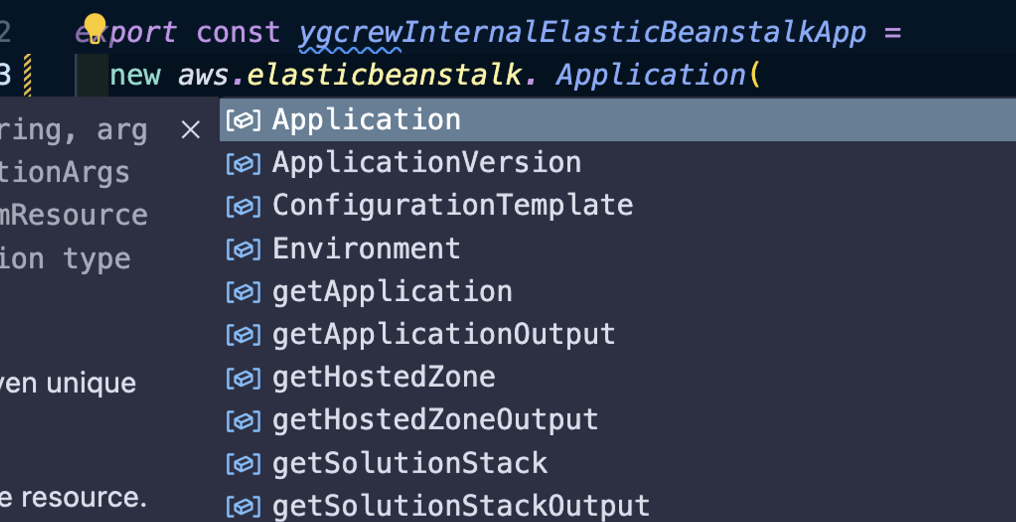Choose the getApplication completion item
Image resolution: width=1016 pixels, height=522 pixels.
pos(618,291)
